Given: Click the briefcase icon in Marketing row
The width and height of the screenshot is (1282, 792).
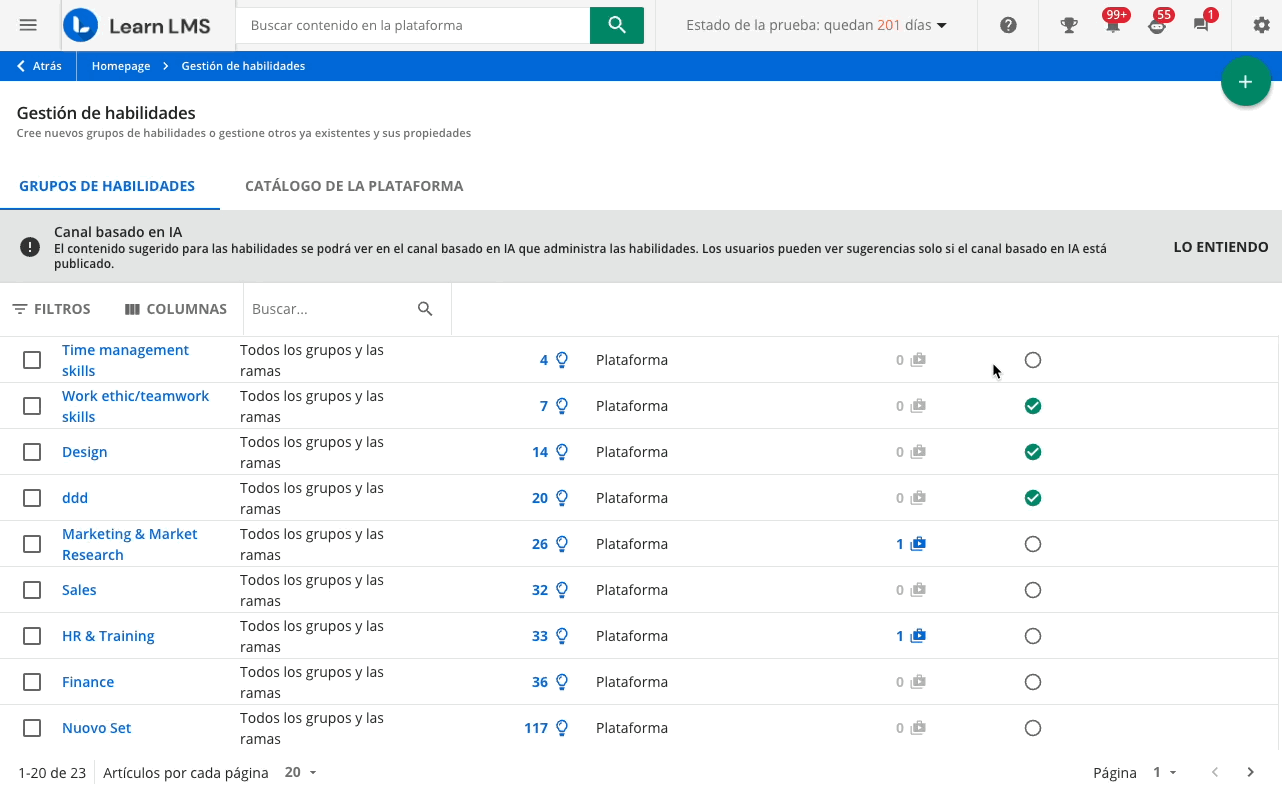Looking at the screenshot, I should coord(918,544).
